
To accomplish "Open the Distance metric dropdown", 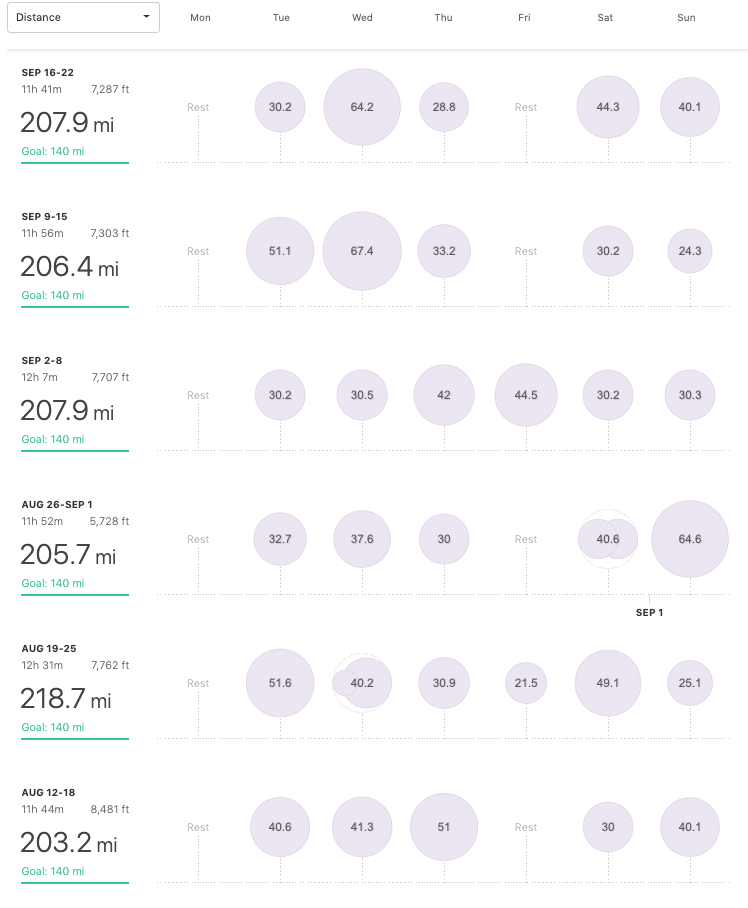I will pos(83,17).
